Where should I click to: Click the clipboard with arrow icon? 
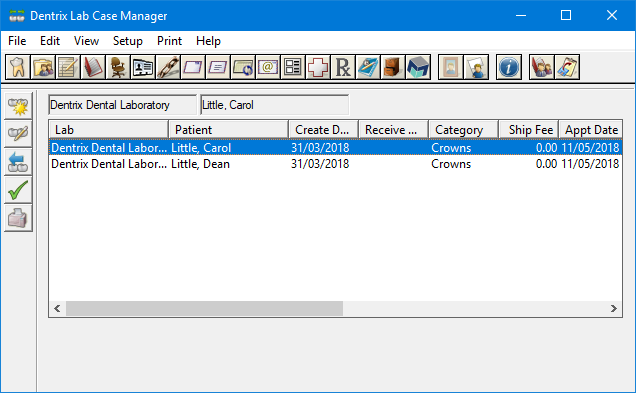point(567,67)
